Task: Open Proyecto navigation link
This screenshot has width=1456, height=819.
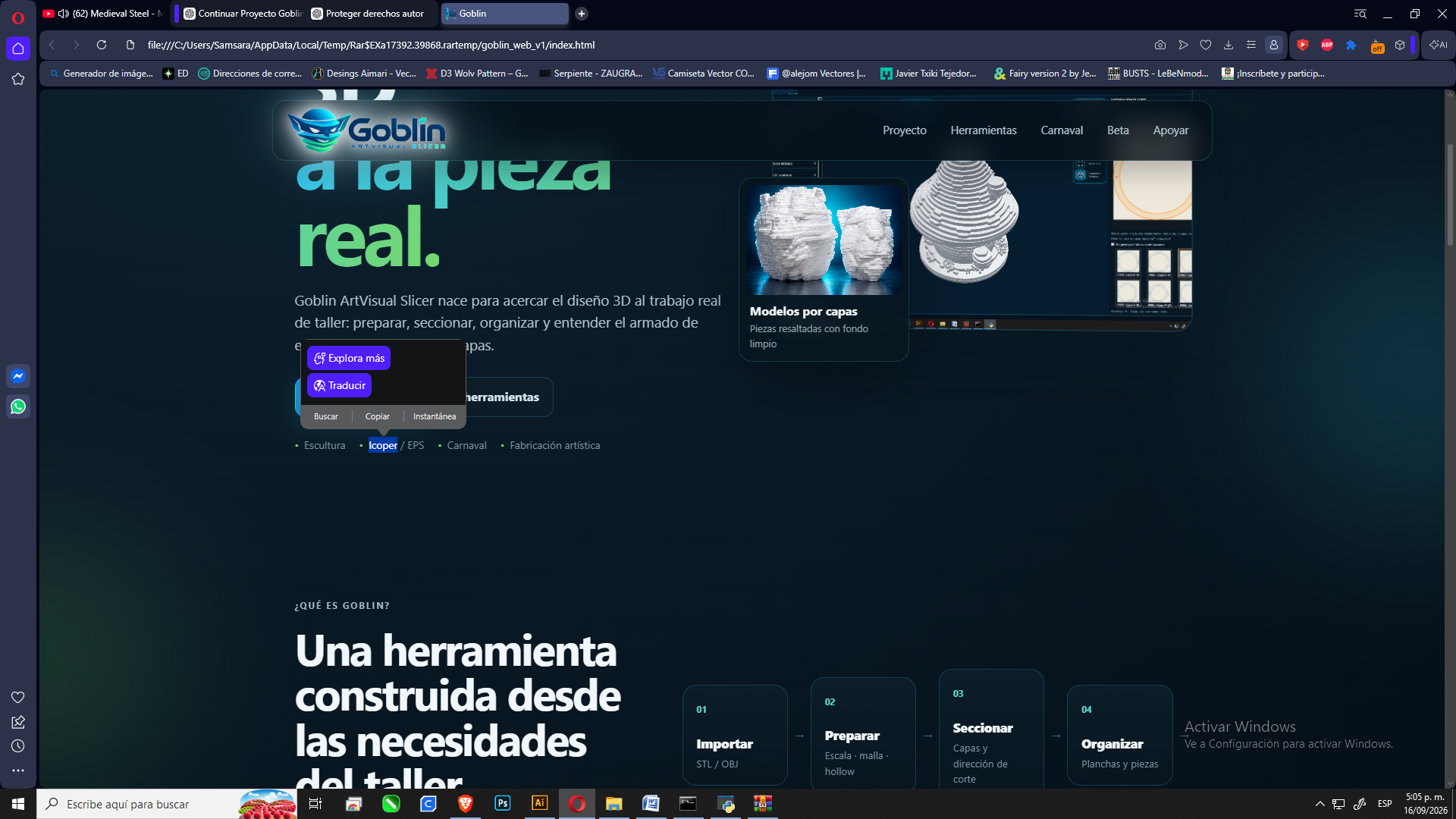Action: 905,130
